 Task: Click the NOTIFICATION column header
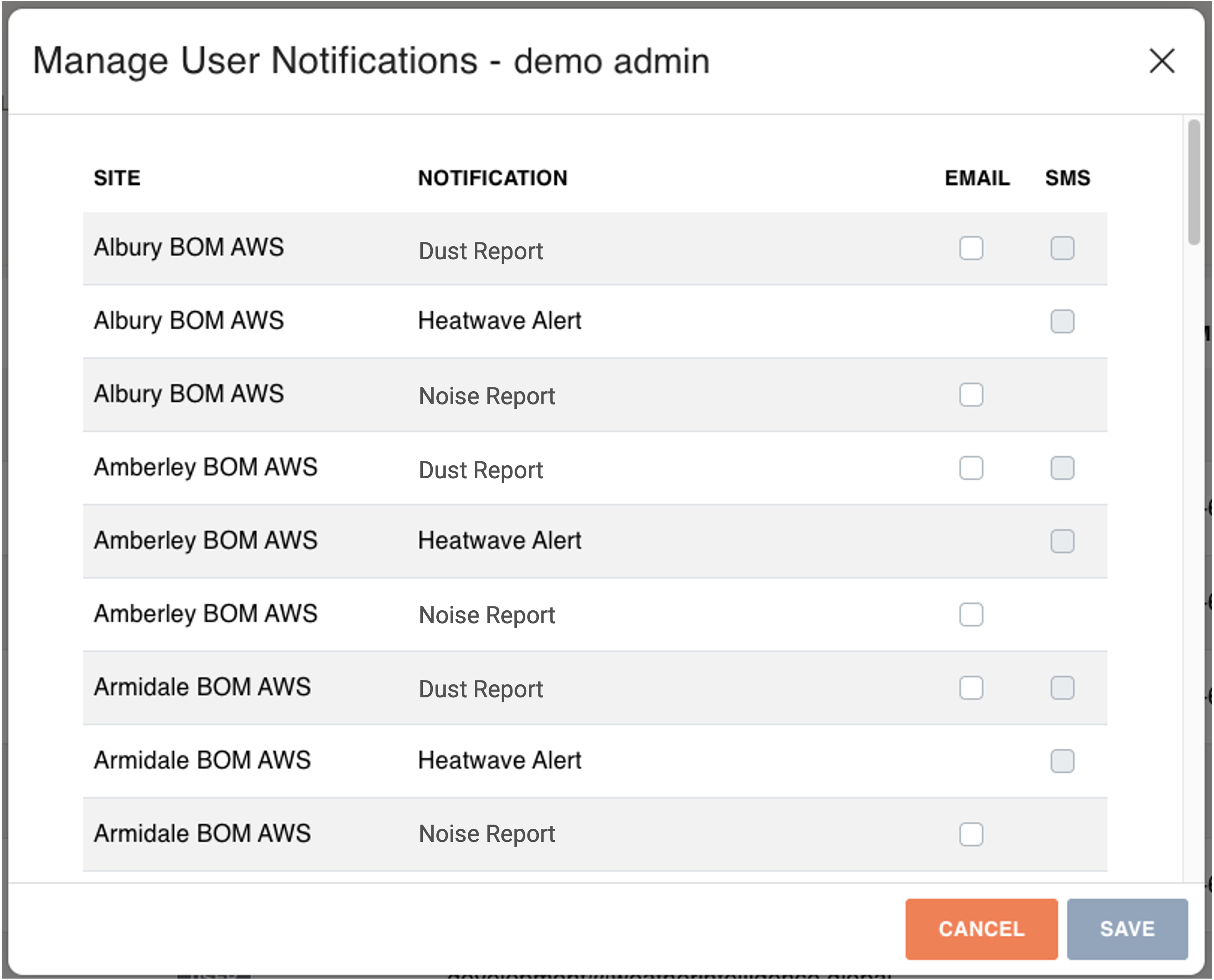492,178
